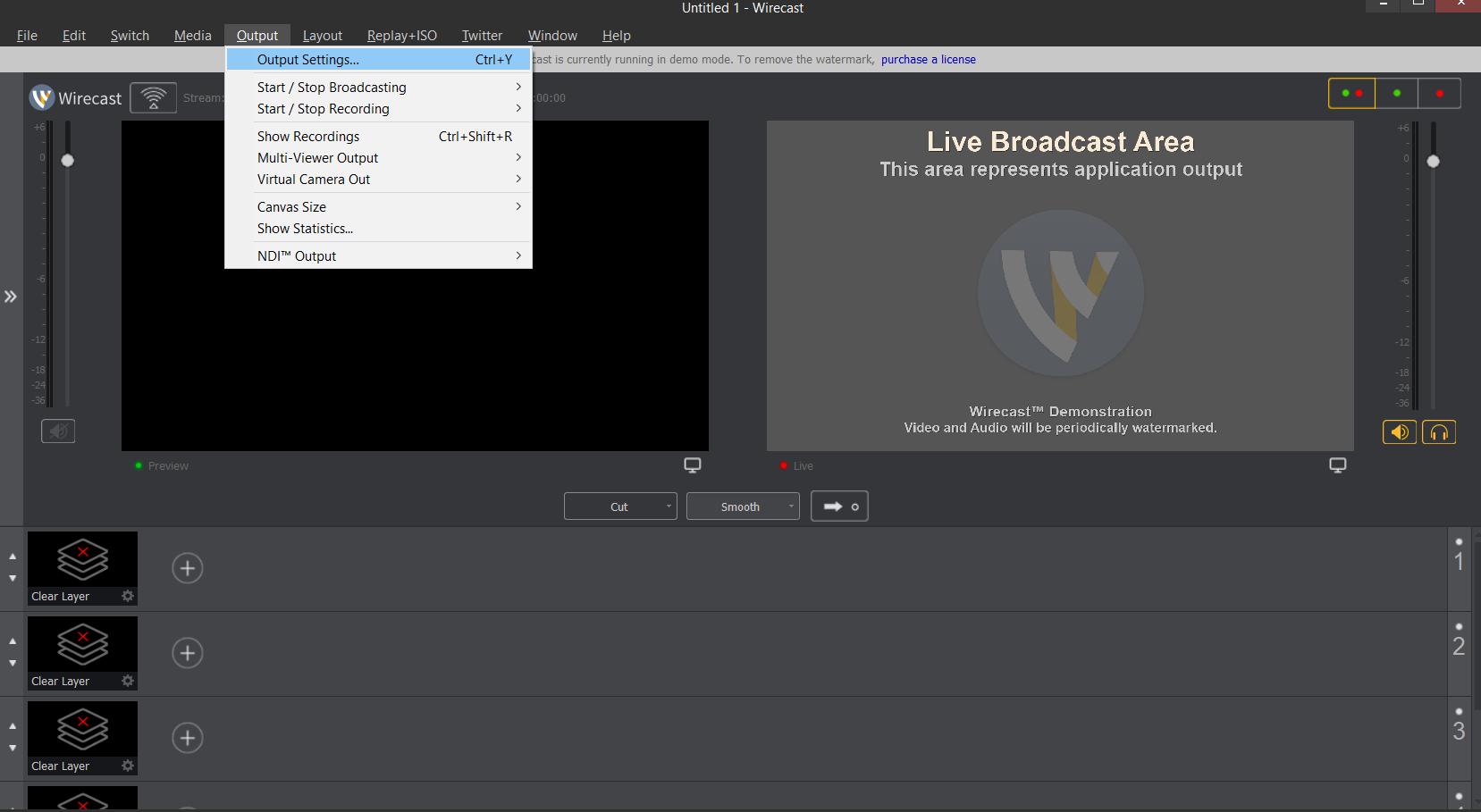Expand Virtual Camera Out submenu
The width and height of the screenshot is (1481, 812).
(379, 179)
